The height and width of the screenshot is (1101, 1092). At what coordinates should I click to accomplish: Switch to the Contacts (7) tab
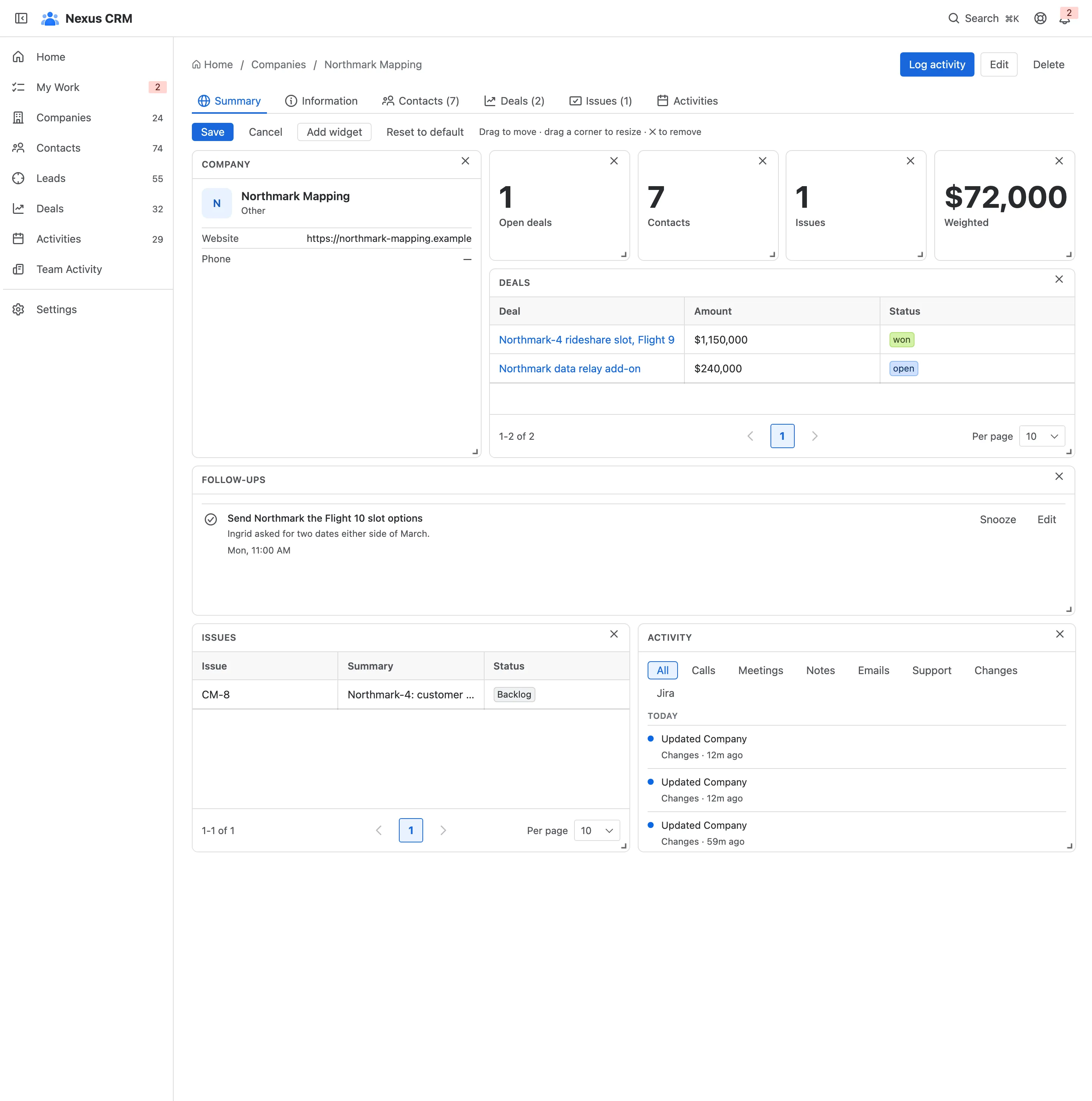pos(420,101)
